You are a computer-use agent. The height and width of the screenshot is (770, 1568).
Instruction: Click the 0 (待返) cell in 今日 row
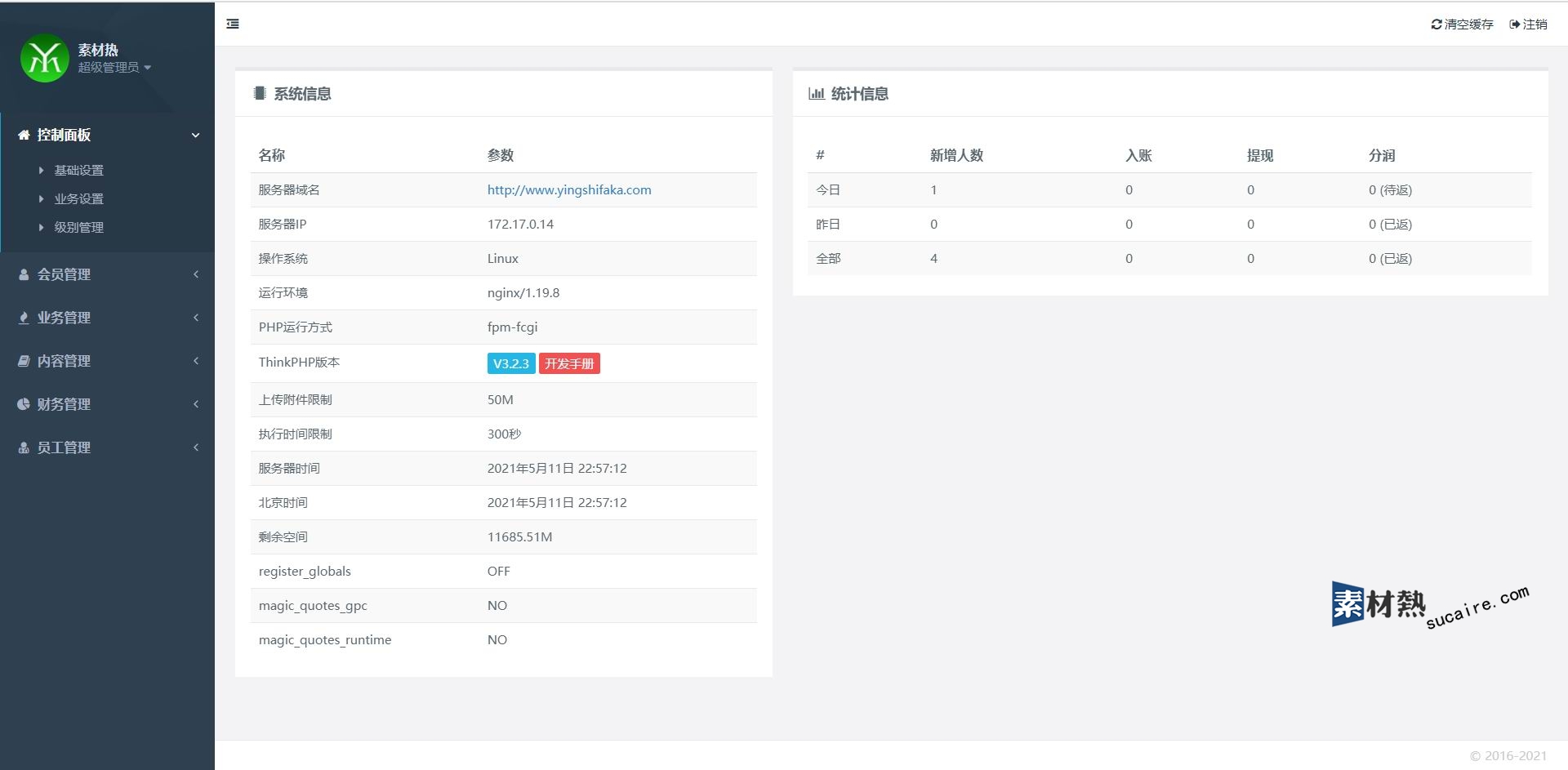(x=1390, y=189)
